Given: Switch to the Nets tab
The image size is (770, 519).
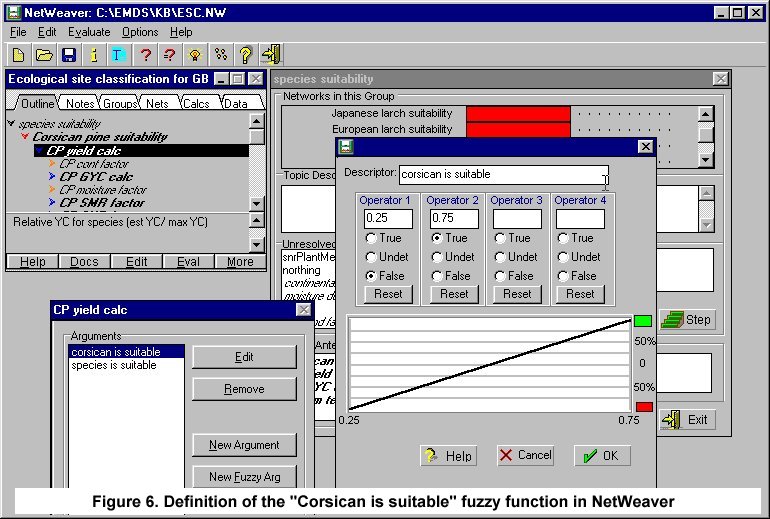Looking at the screenshot, I should coord(157,103).
